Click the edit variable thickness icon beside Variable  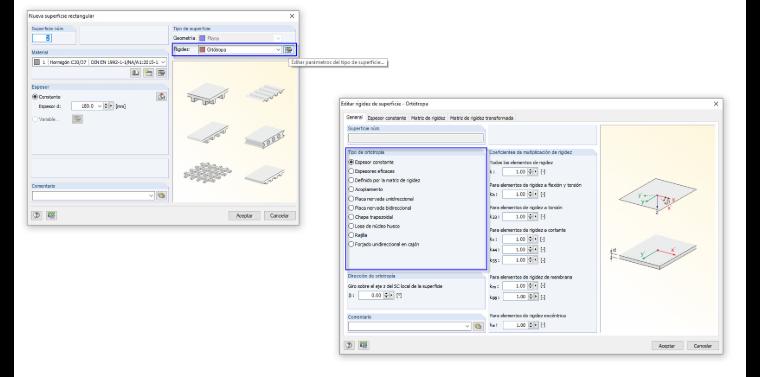point(77,119)
